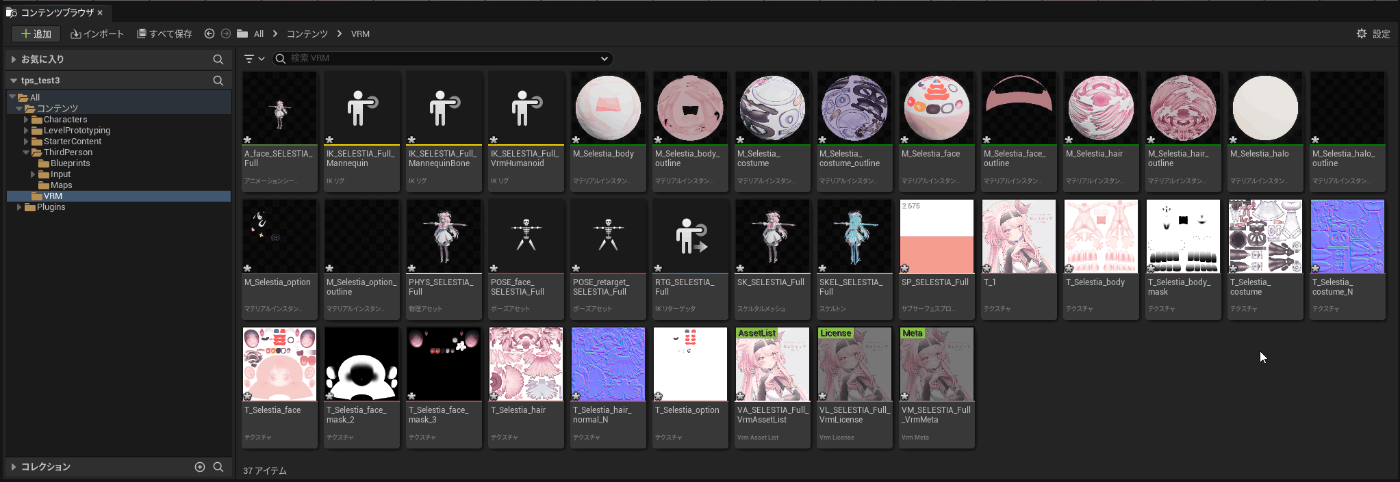Click the All breadcrumb segment

click(x=258, y=33)
